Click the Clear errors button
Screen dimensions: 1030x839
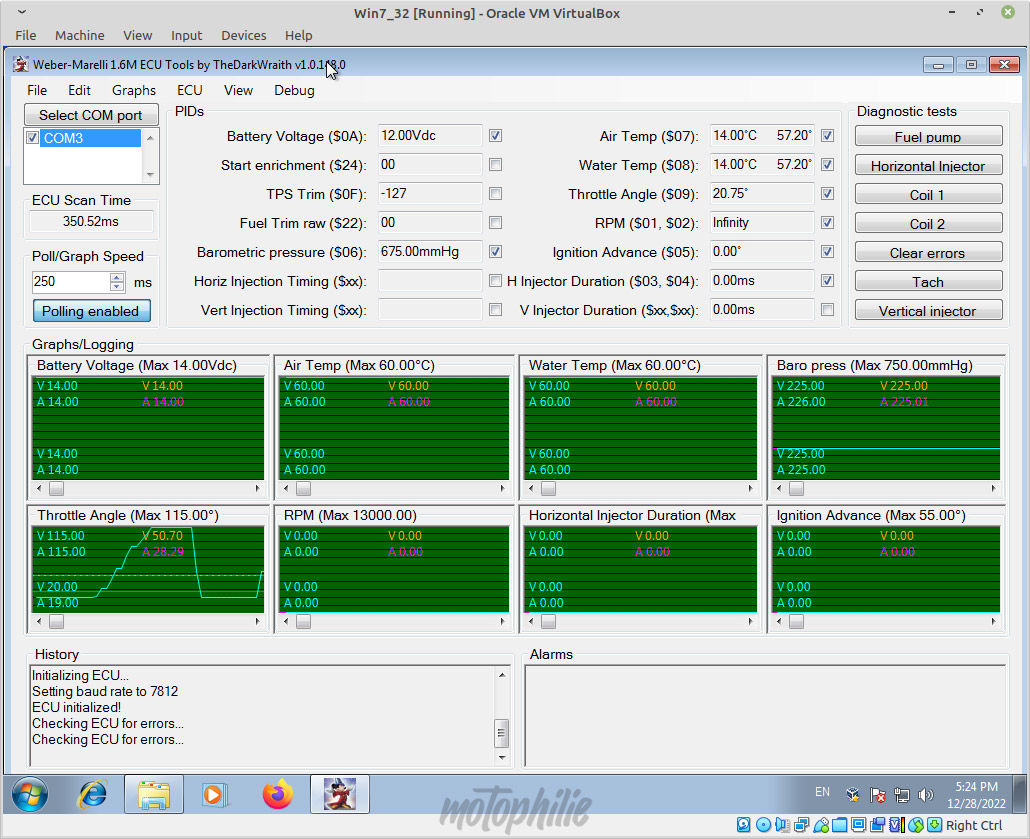pyautogui.click(x=928, y=253)
